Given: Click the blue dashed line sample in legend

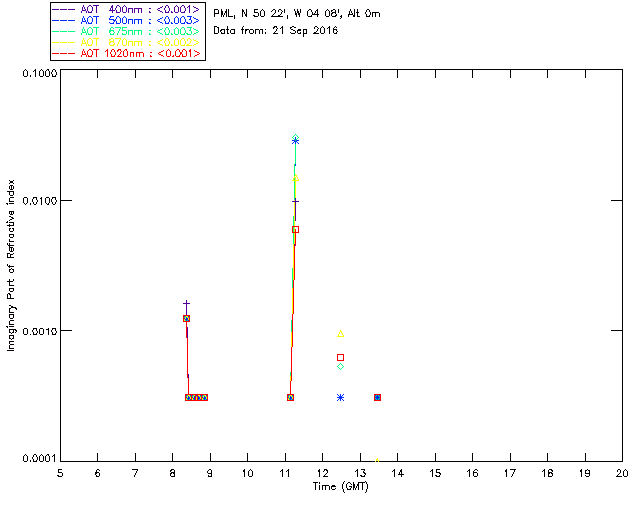Looking at the screenshot, I should (x=64, y=20).
